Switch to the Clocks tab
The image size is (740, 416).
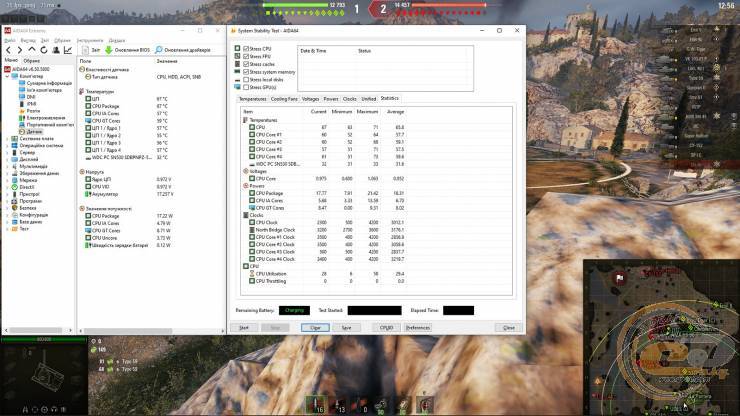(350, 99)
